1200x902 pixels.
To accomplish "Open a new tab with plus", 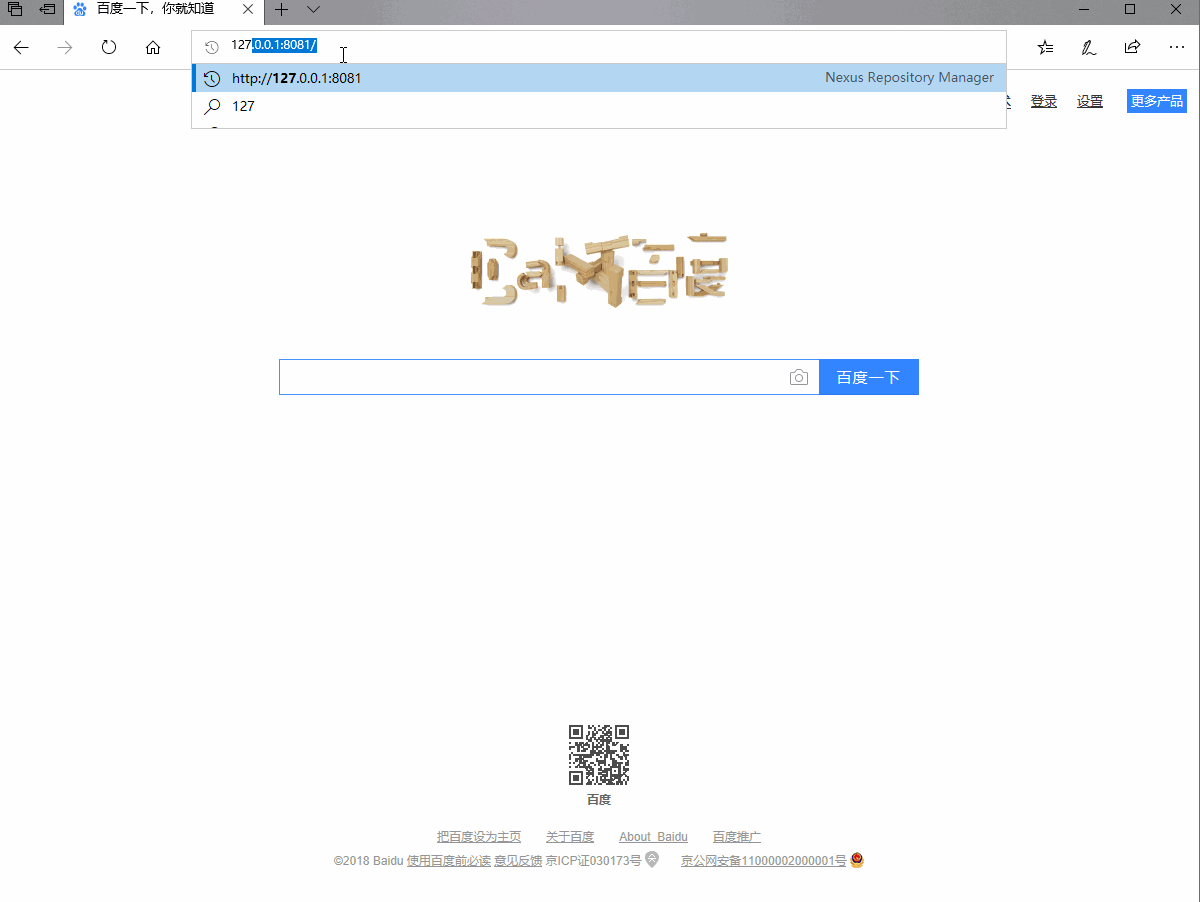I will click(282, 9).
